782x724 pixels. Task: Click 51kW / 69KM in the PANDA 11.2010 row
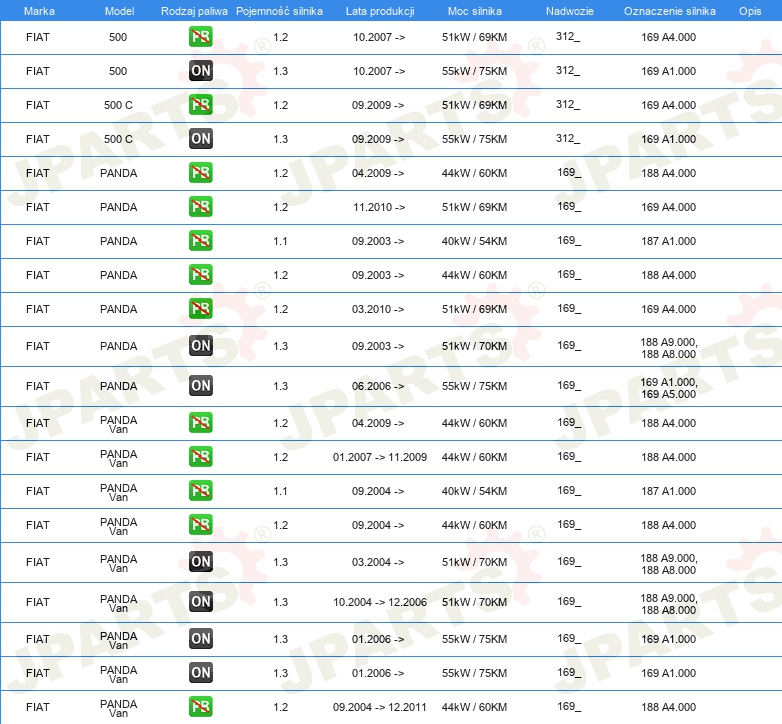click(474, 207)
